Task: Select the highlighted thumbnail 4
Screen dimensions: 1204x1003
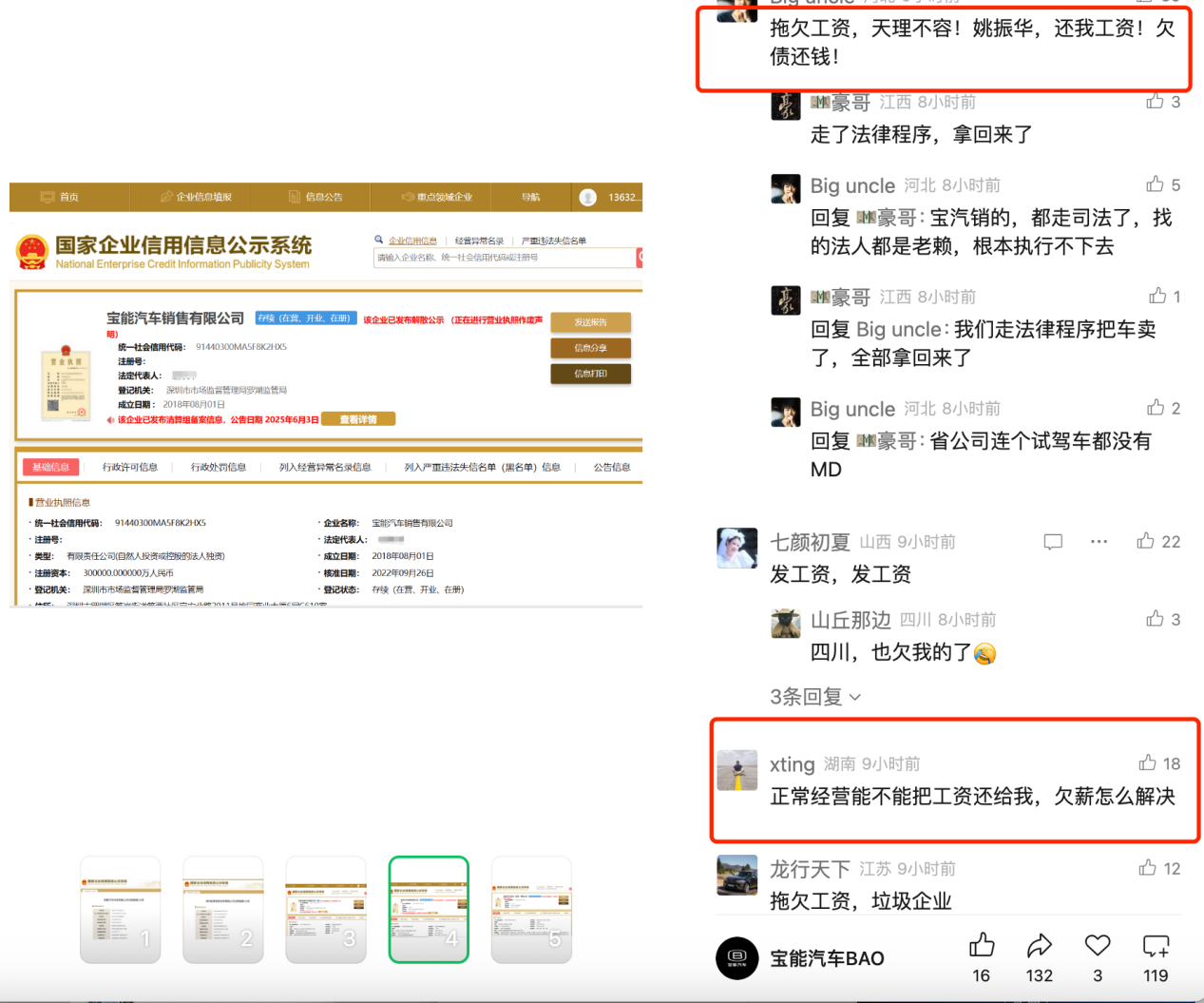Action: coord(429,910)
